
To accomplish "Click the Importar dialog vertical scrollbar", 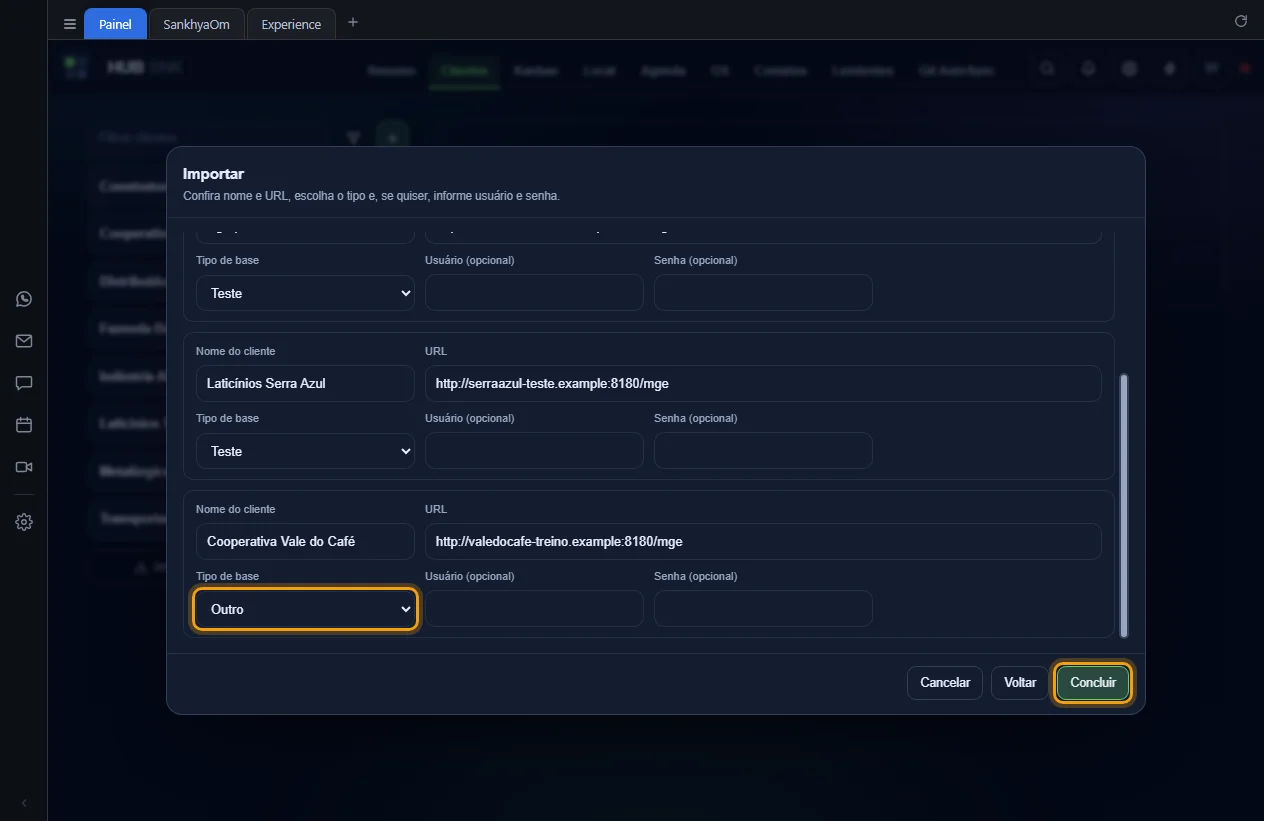I will pyautogui.click(x=1124, y=505).
